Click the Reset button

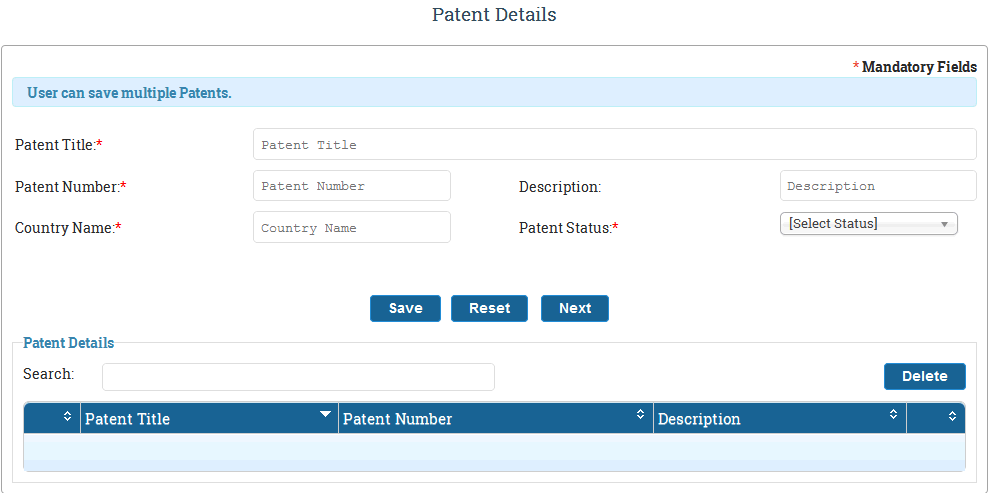pos(490,308)
